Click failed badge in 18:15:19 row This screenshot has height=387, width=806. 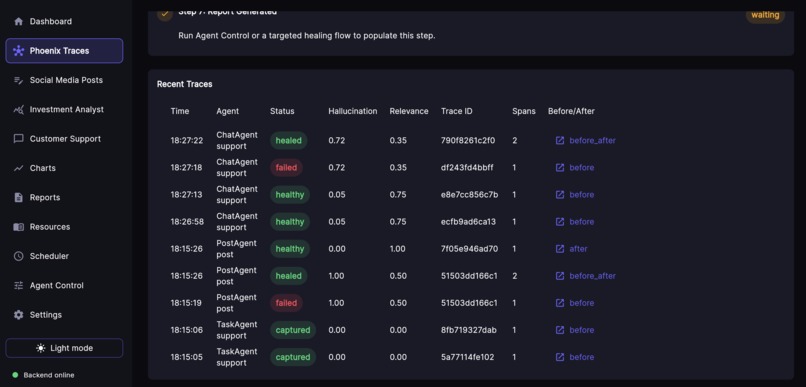pos(286,303)
